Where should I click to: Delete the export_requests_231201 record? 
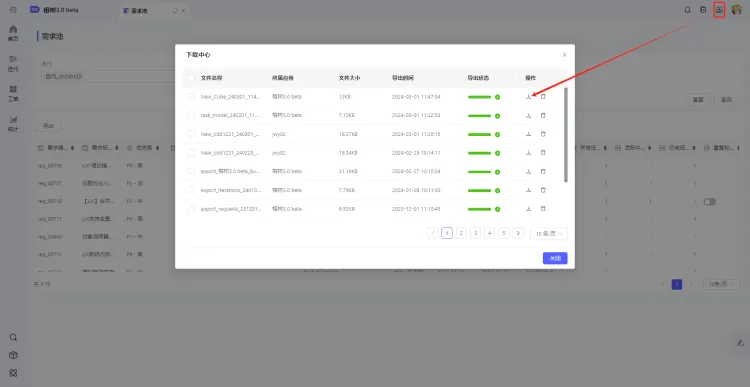click(x=543, y=209)
